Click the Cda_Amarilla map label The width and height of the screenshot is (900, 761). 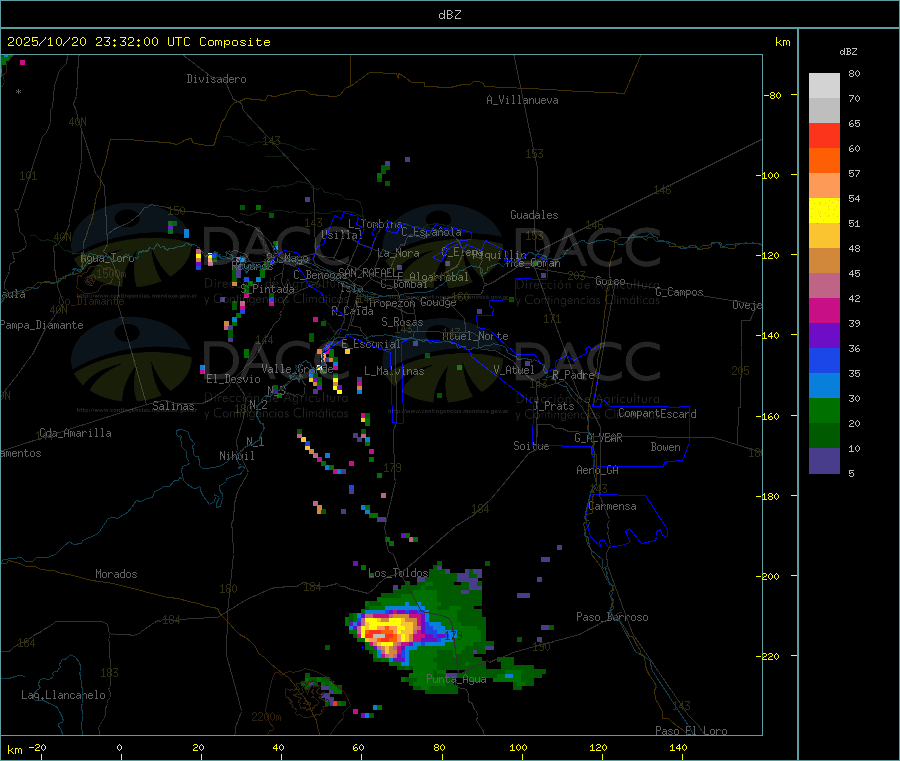point(75,433)
